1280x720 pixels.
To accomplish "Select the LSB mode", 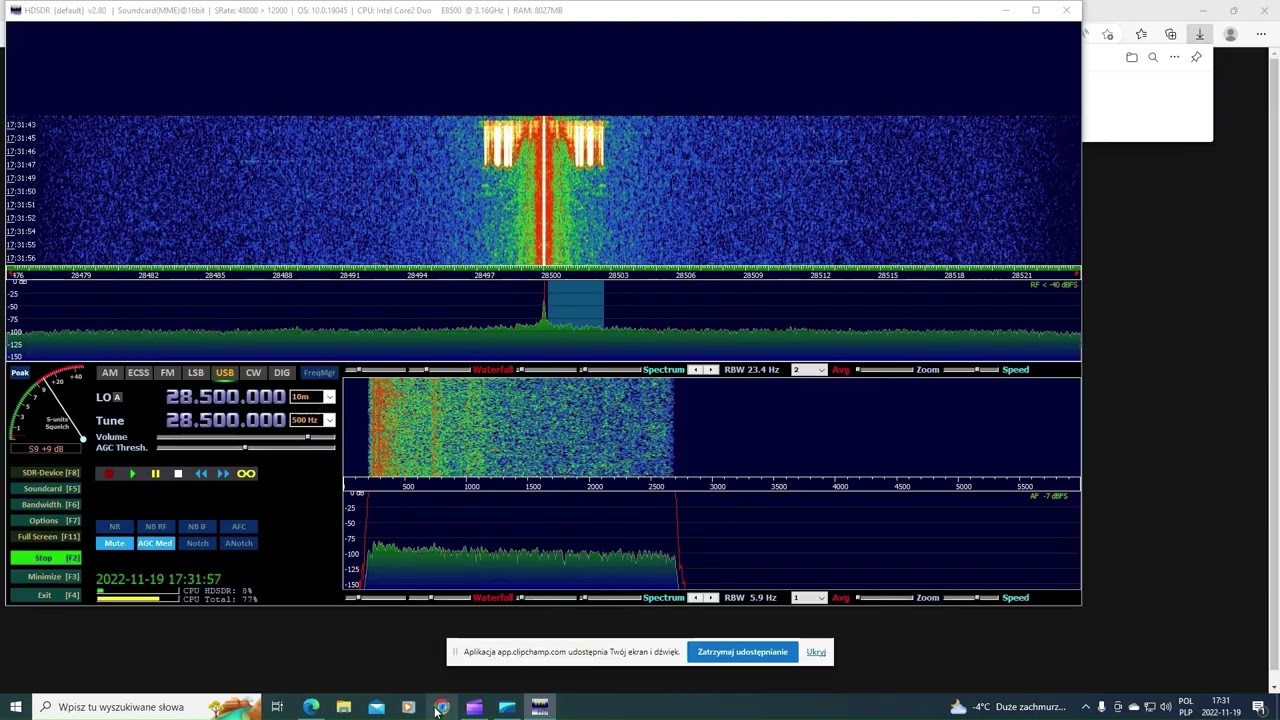I will coord(196,373).
